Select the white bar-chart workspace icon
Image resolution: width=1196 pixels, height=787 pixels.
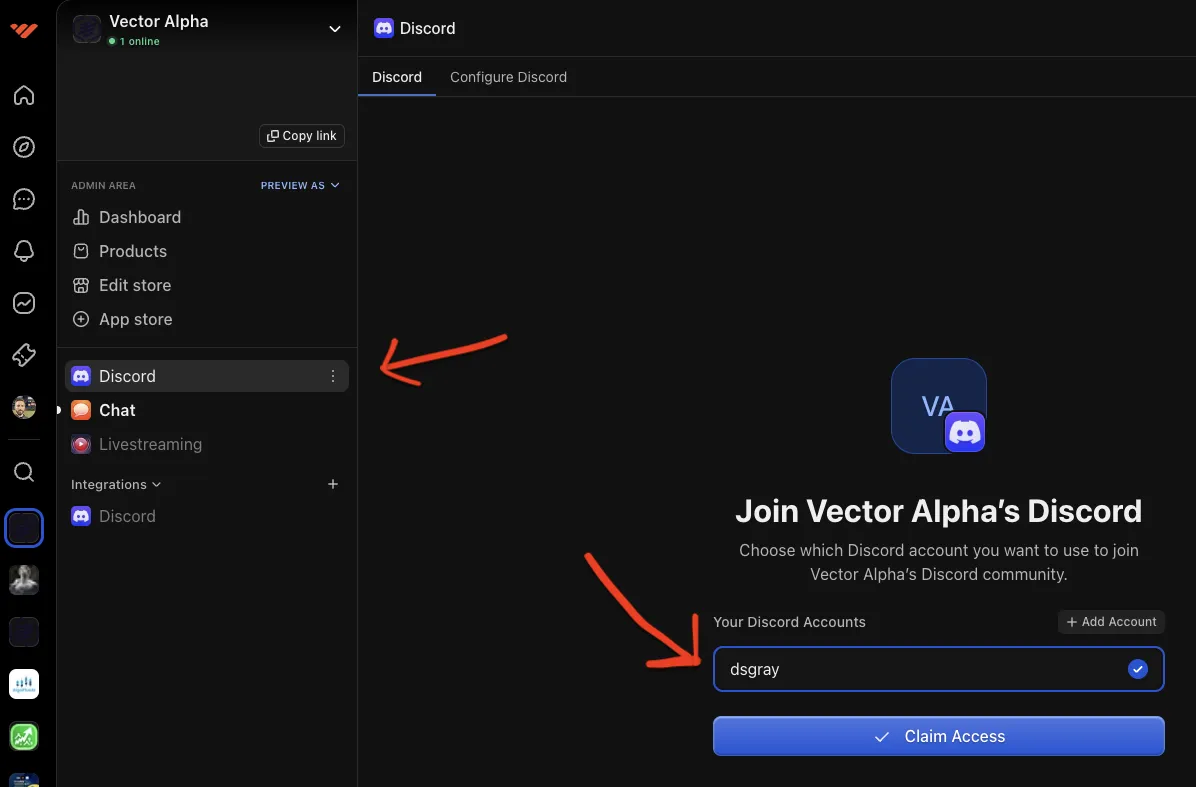(24, 684)
